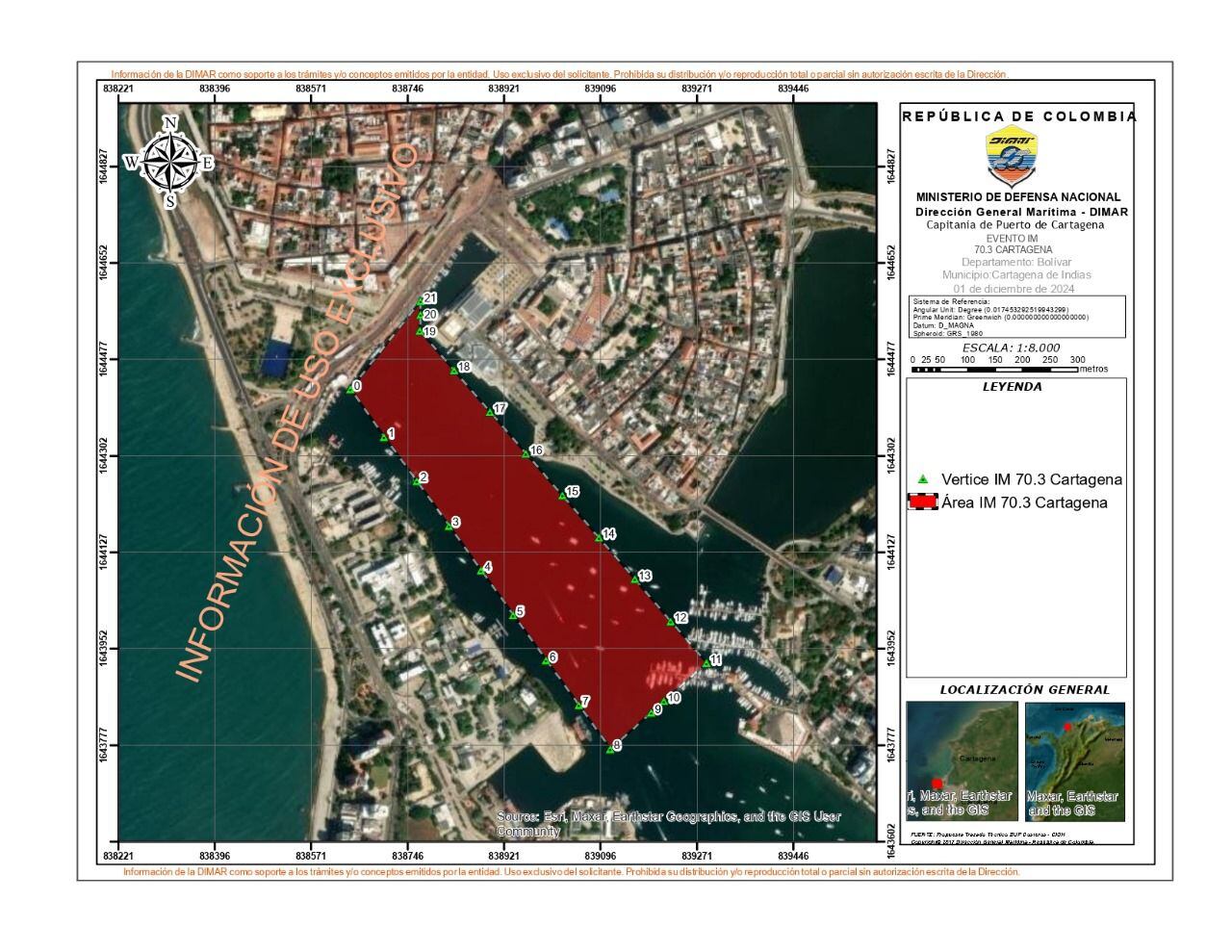Screen dimensions: 1232x952
Task: Open the Cartagena localization thumbnail
Action: tap(962, 760)
